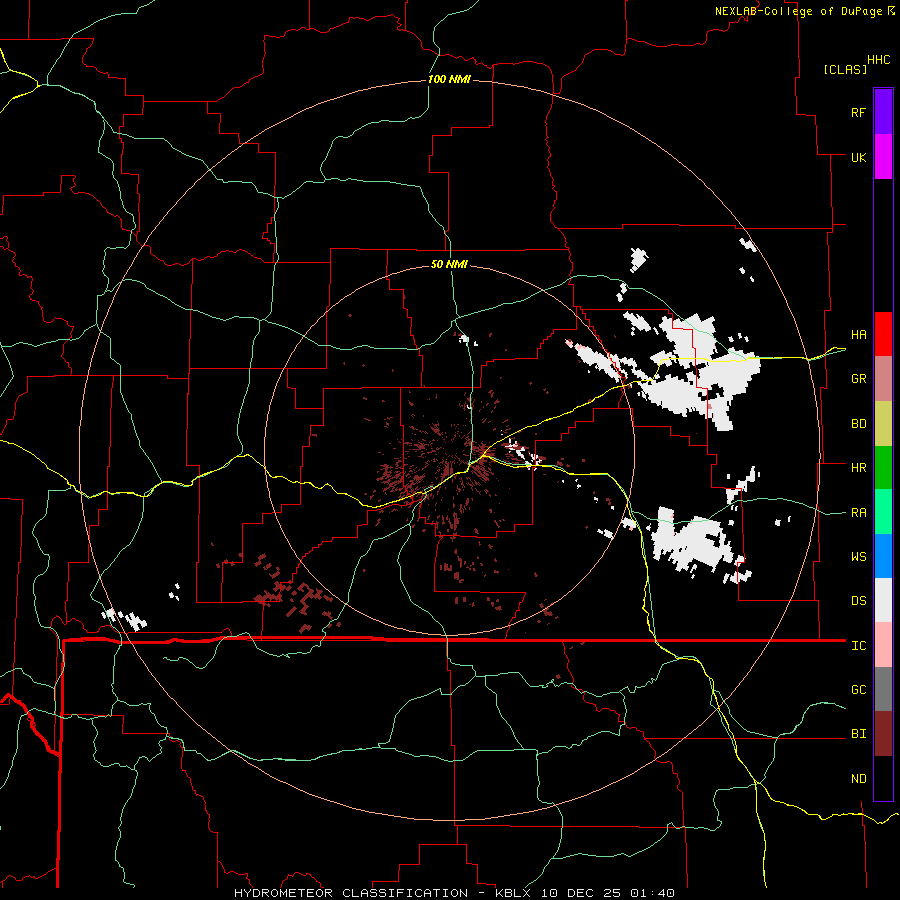Click the IC legend label
Screen dimensions: 900x900
[x=858, y=645]
